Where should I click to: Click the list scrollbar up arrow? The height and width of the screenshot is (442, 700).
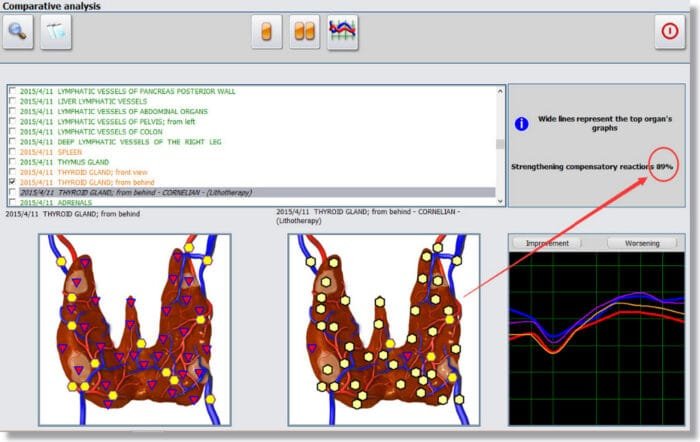coord(500,91)
